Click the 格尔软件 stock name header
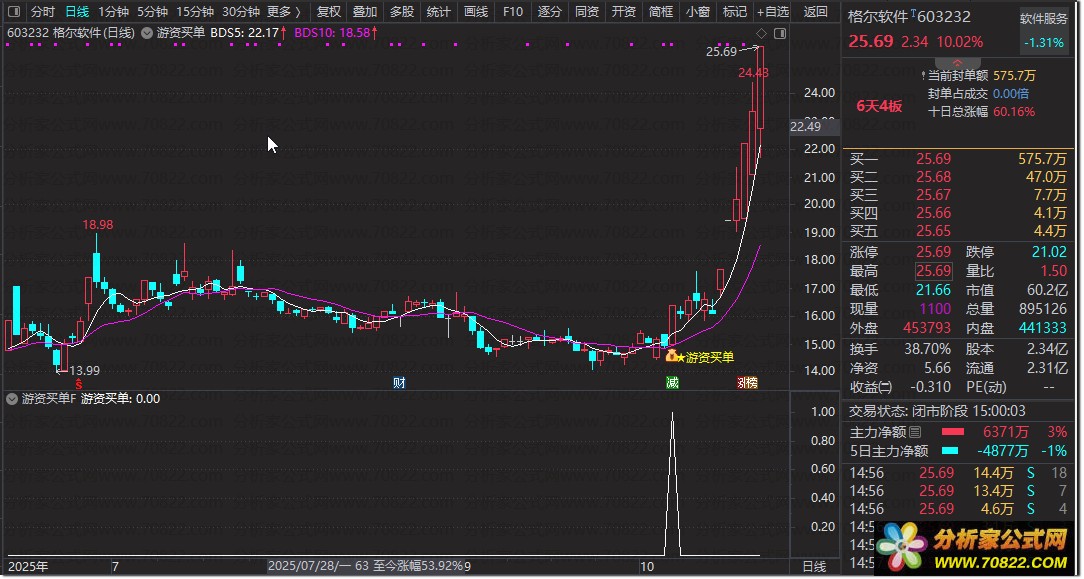The width and height of the screenshot is (1084, 579). (877, 17)
